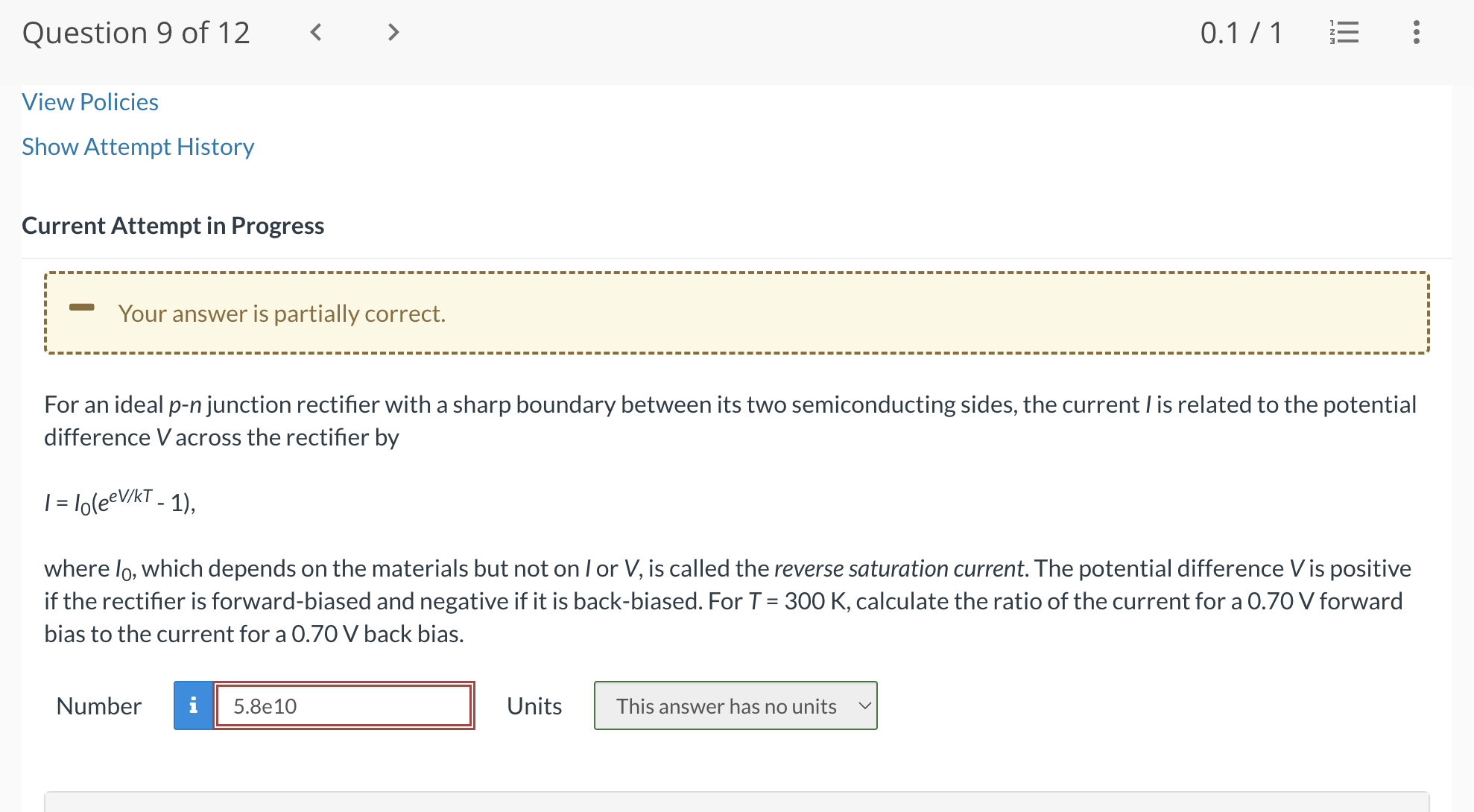Viewport: 1474px width, 812px height.
Task: Click the blue info icon beside the answer box
Action: point(194,705)
